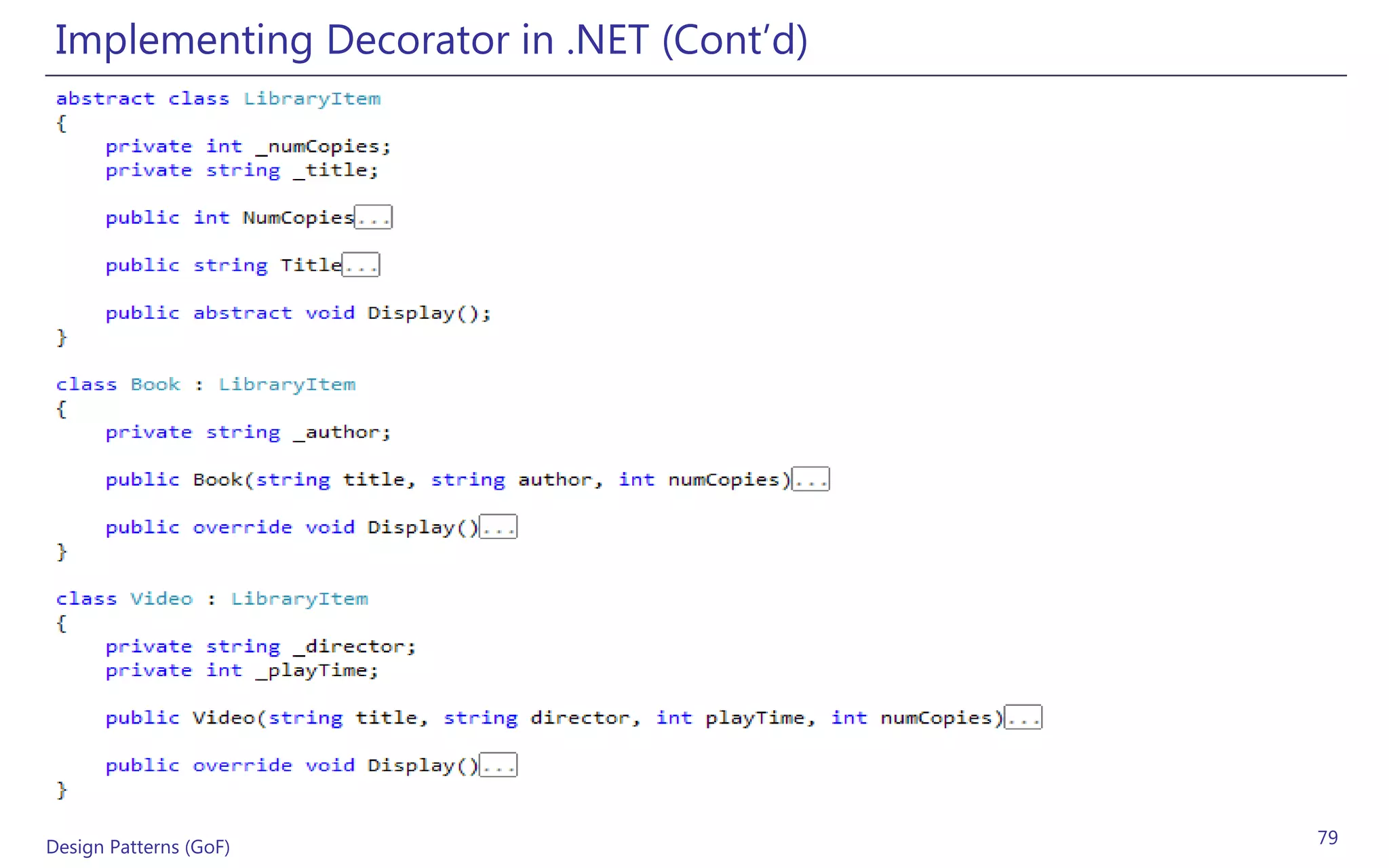Expand the Video constructor collapsed body

pos(1023,717)
